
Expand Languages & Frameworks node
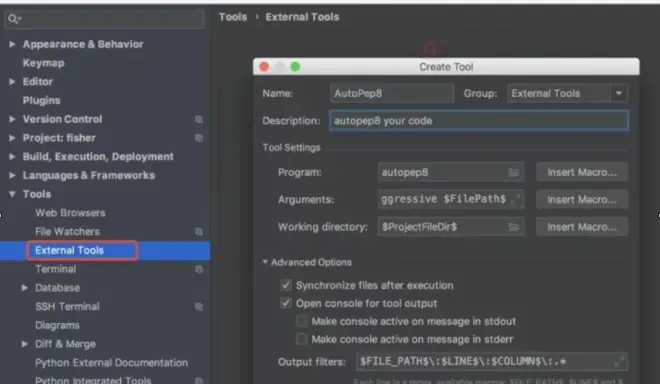12,175
